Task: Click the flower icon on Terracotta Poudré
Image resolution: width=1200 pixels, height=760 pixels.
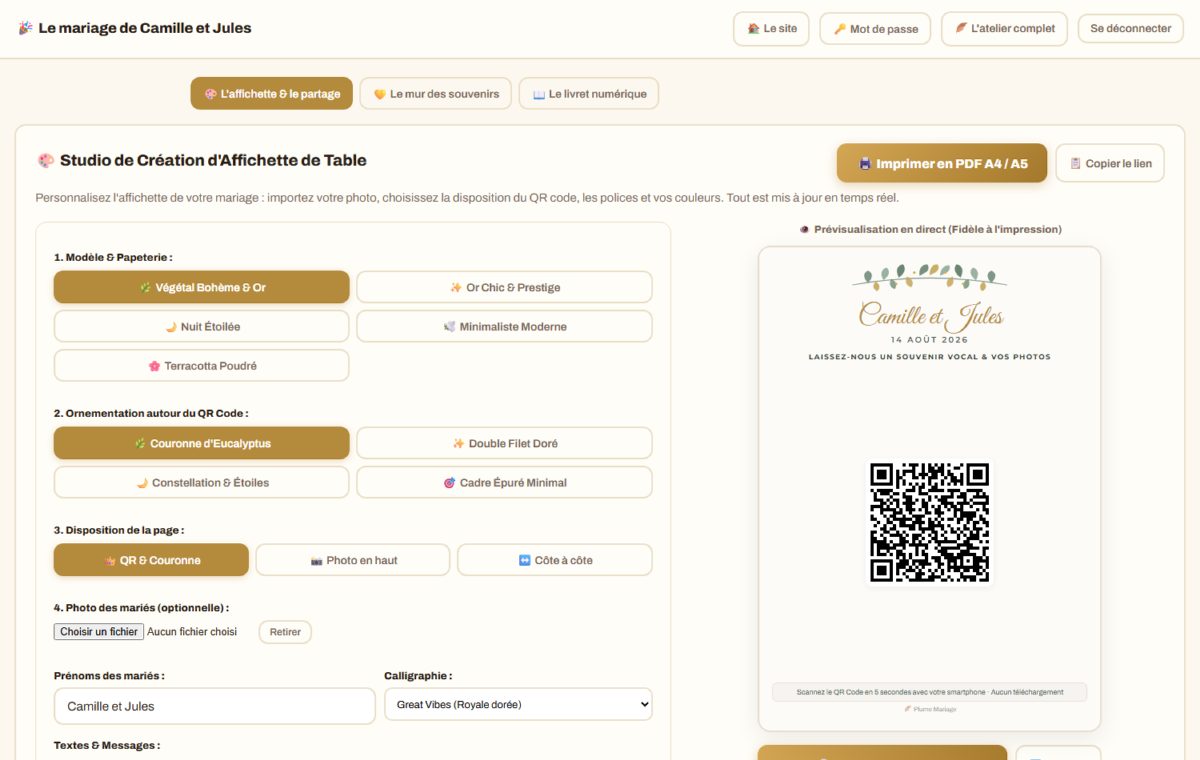Action: [154, 366]
